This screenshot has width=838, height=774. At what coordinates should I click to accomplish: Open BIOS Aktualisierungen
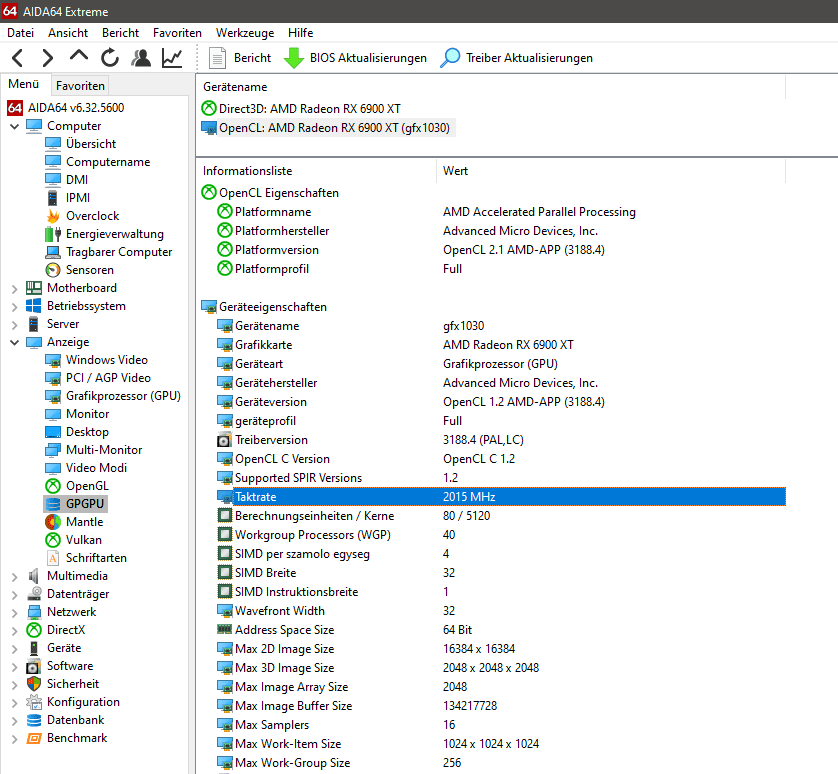355,58
